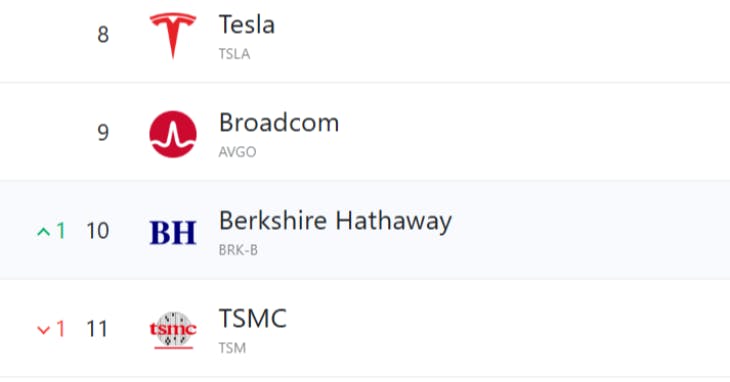This screenshot has height=382, width=730.
Task: Click rank number 10
Action: (98, 231)
